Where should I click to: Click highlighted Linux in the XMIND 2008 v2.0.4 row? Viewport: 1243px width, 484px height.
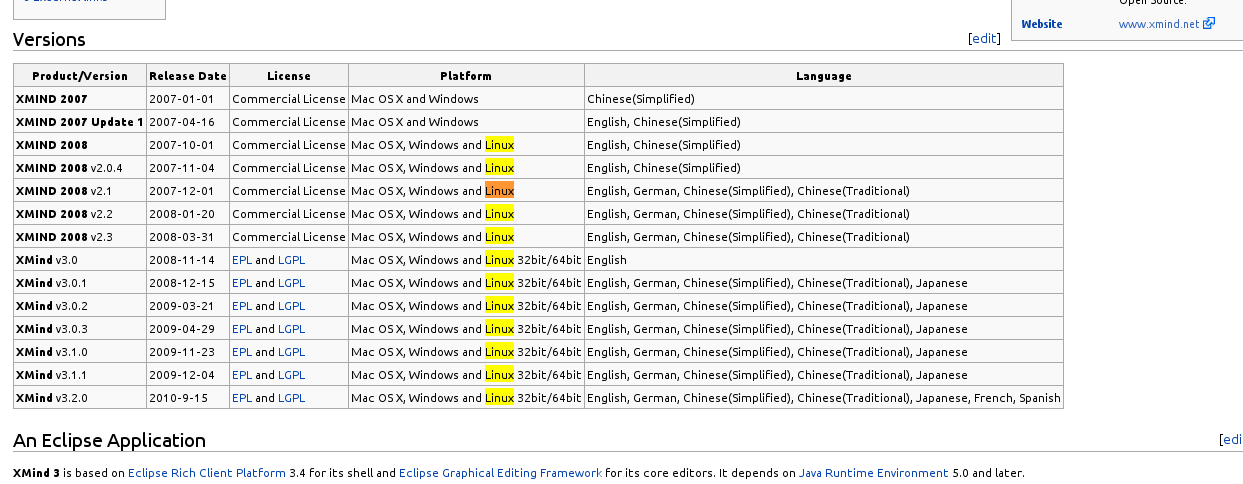click(x=499, y=168)
